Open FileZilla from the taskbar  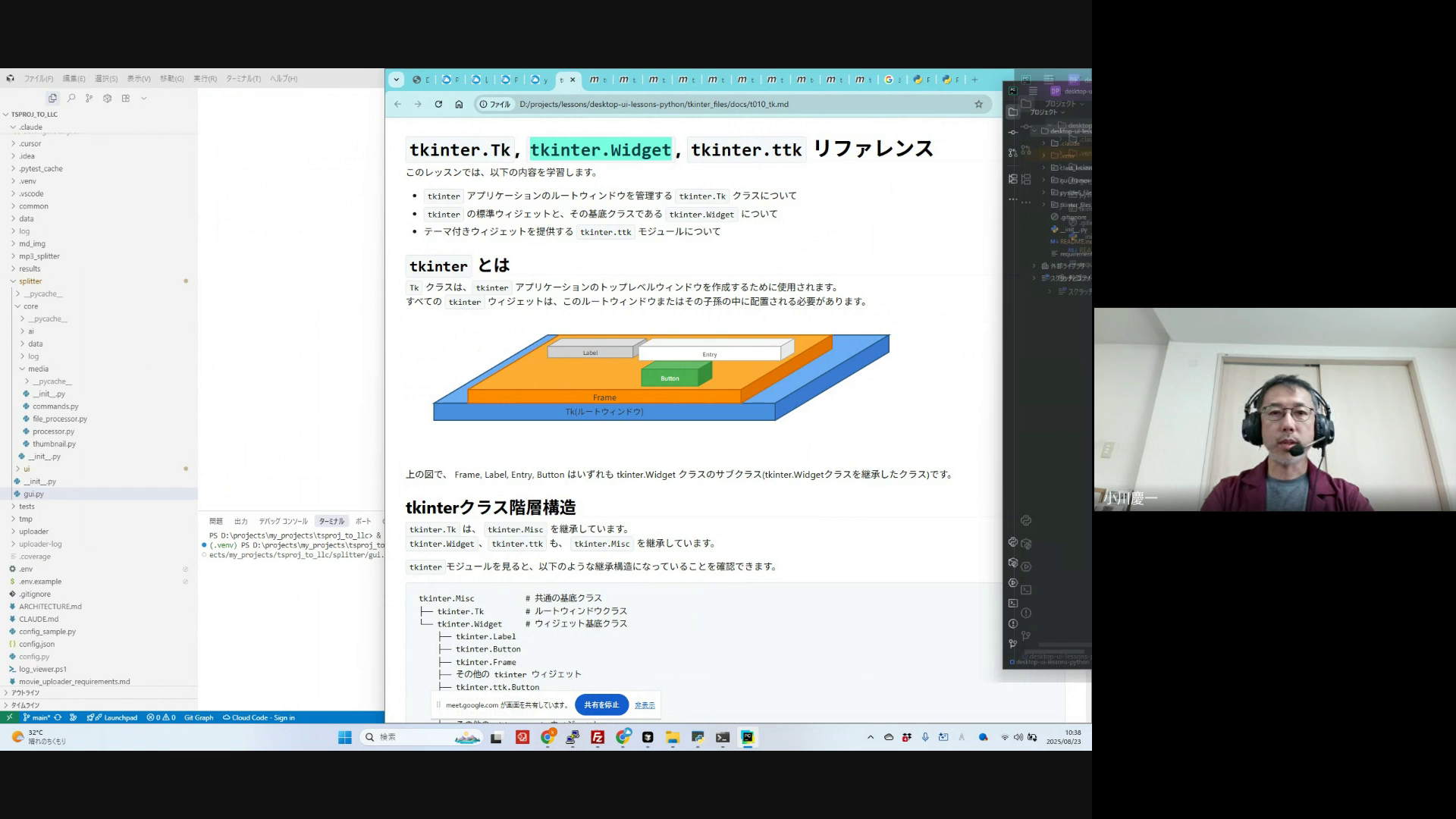point(598,737)
